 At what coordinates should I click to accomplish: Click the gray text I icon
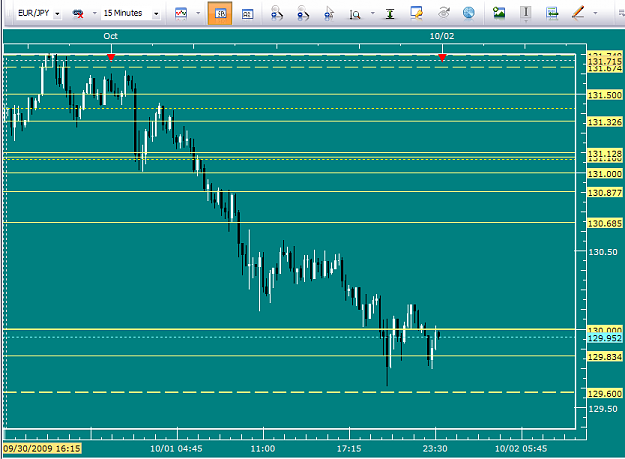526,13
